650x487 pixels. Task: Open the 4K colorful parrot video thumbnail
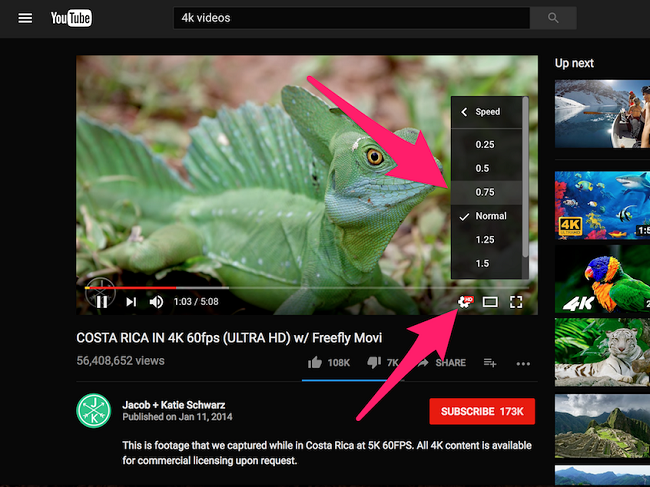[x=602, y=279]
